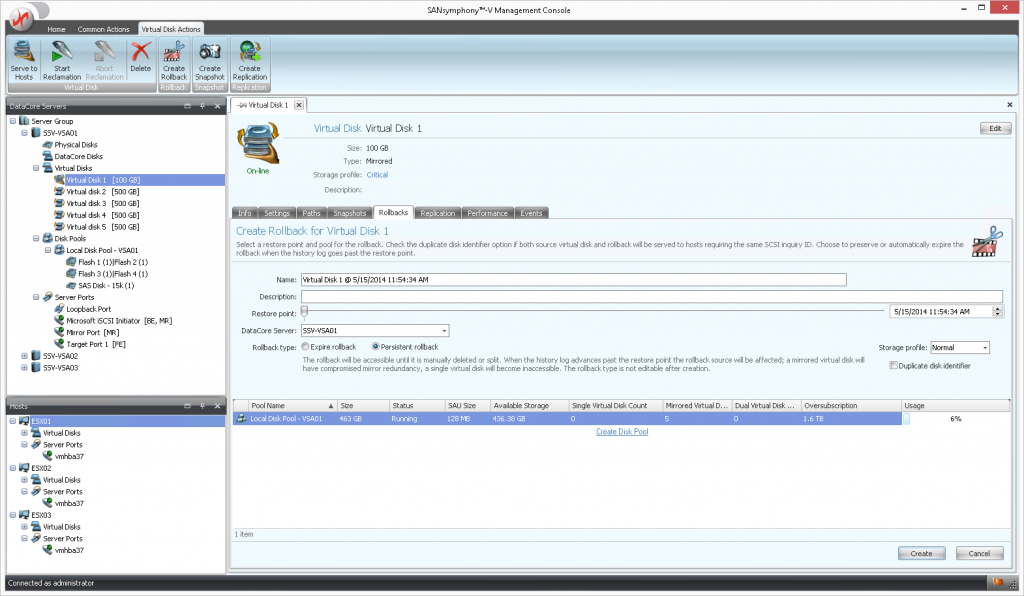The image size is (1024, 596).
Task: Click the Create Disk Pool link
Action: [x=622, y=432]
